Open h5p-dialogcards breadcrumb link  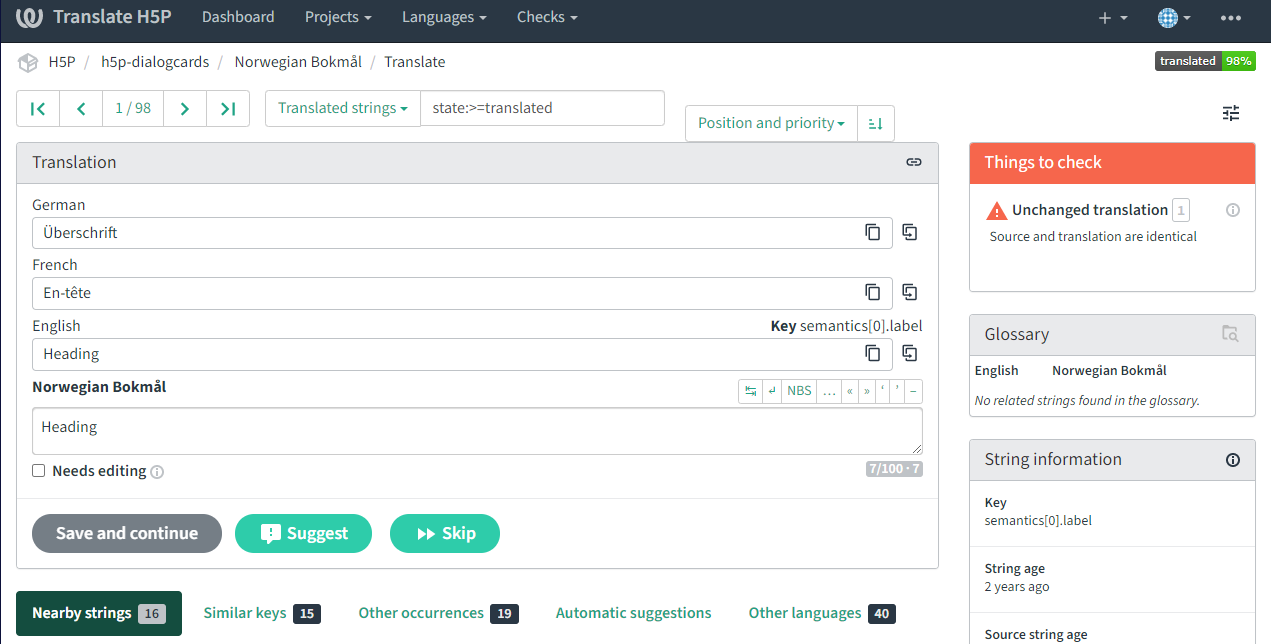(155, 62)
